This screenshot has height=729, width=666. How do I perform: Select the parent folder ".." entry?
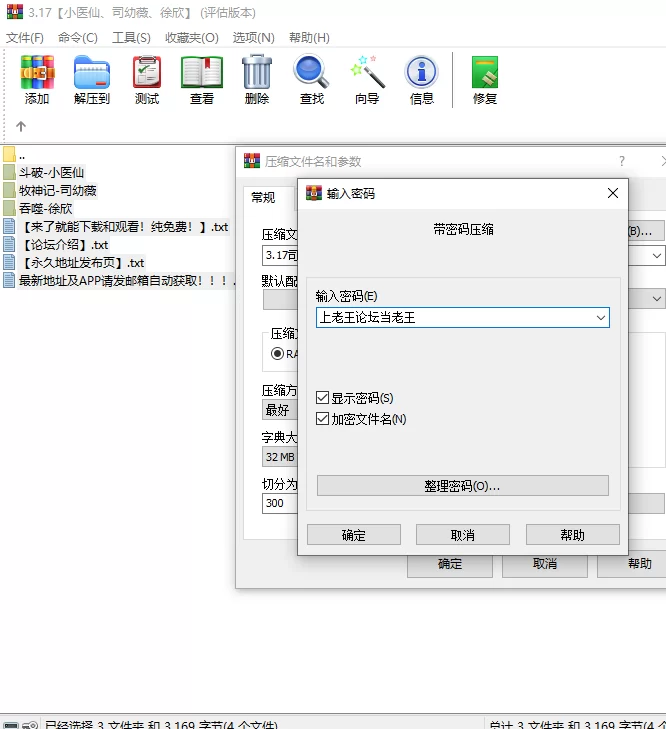click(x=14, y=154)
